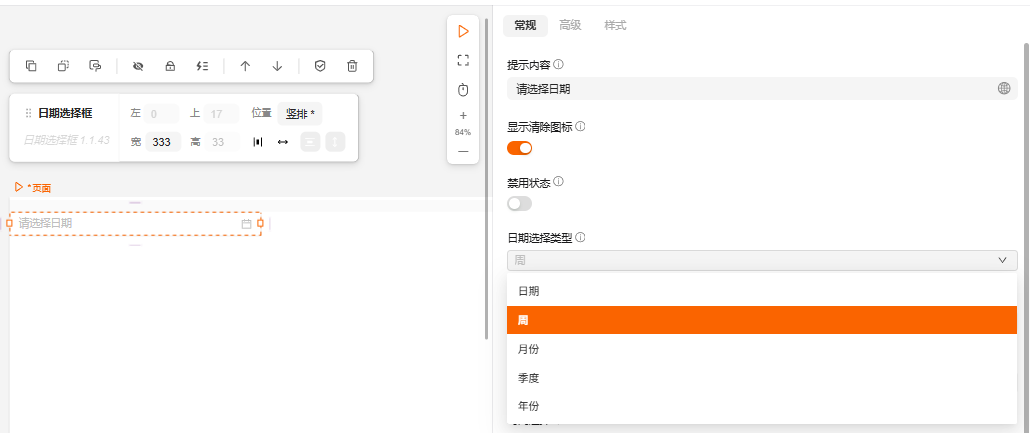The height and width of the screenshot is (433, 1030).
Task: Click the fullscreen frame icon
Action: [463, 60]
